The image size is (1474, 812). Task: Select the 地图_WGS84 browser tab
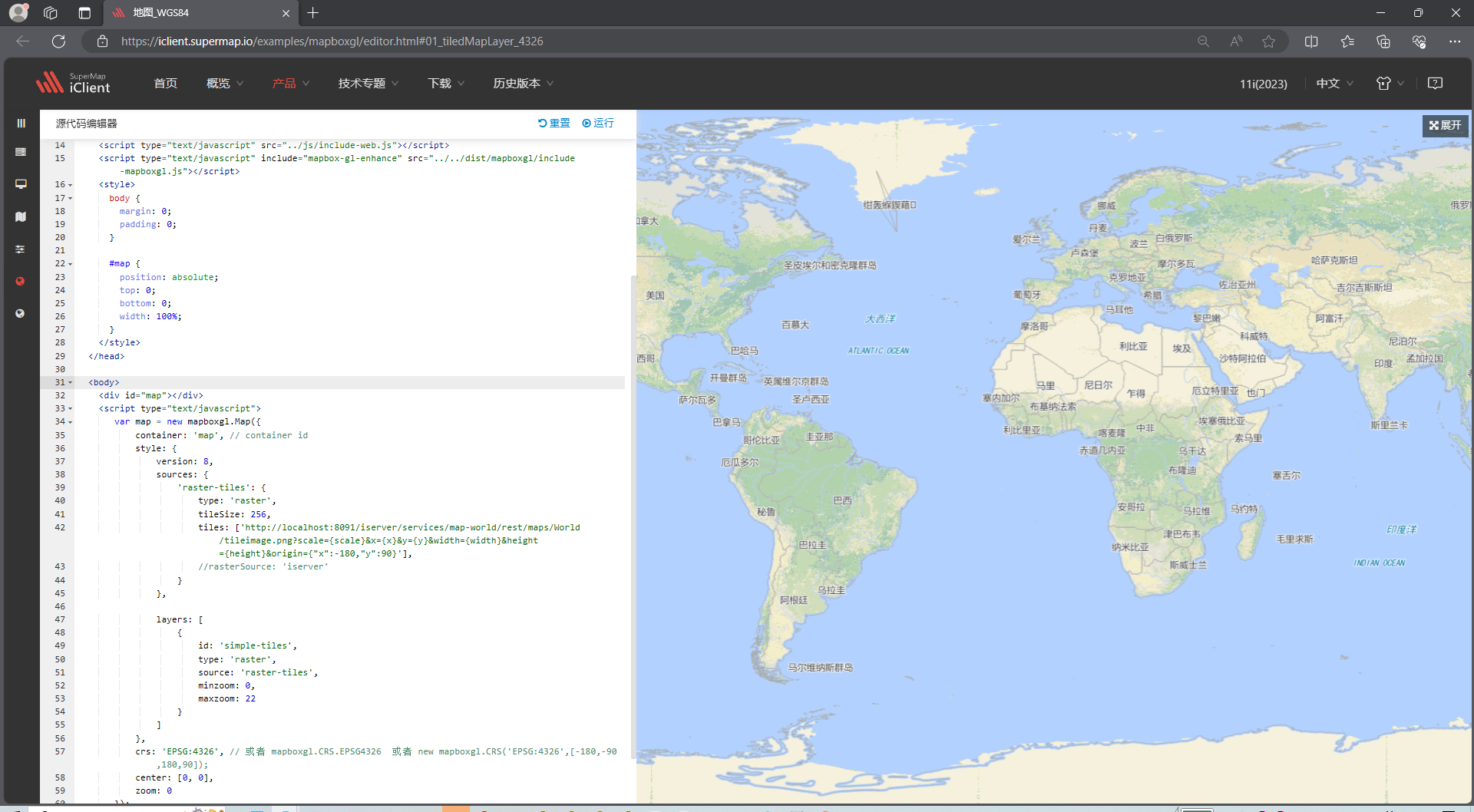(x=199, y=13)
